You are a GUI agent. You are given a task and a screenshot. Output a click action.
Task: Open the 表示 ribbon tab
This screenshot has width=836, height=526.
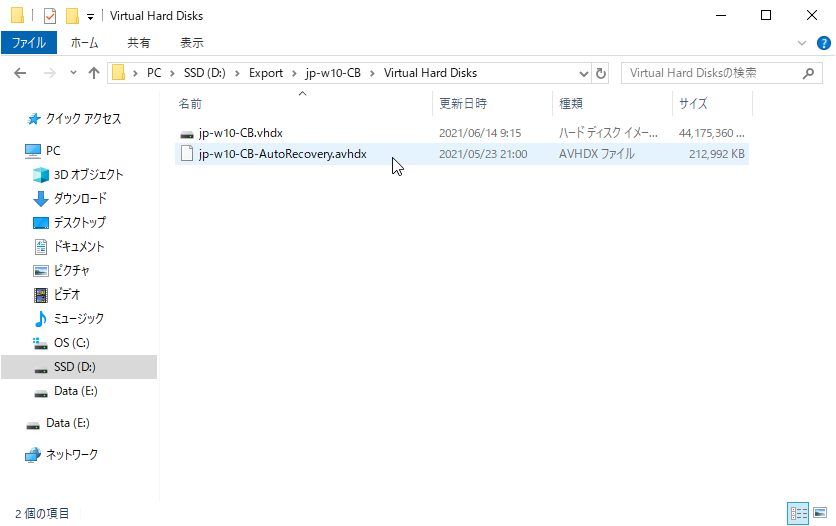(191, 43)
